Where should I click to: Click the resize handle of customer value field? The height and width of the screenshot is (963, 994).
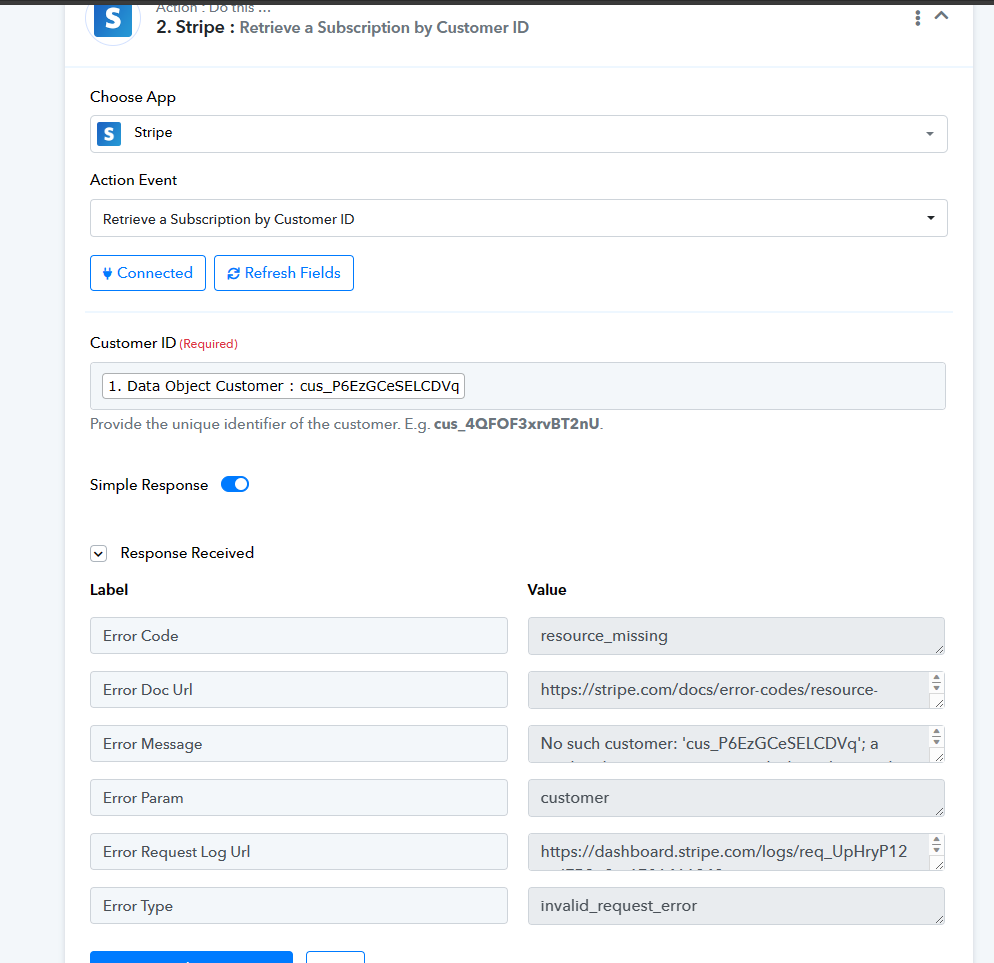[x=939, y=811]
